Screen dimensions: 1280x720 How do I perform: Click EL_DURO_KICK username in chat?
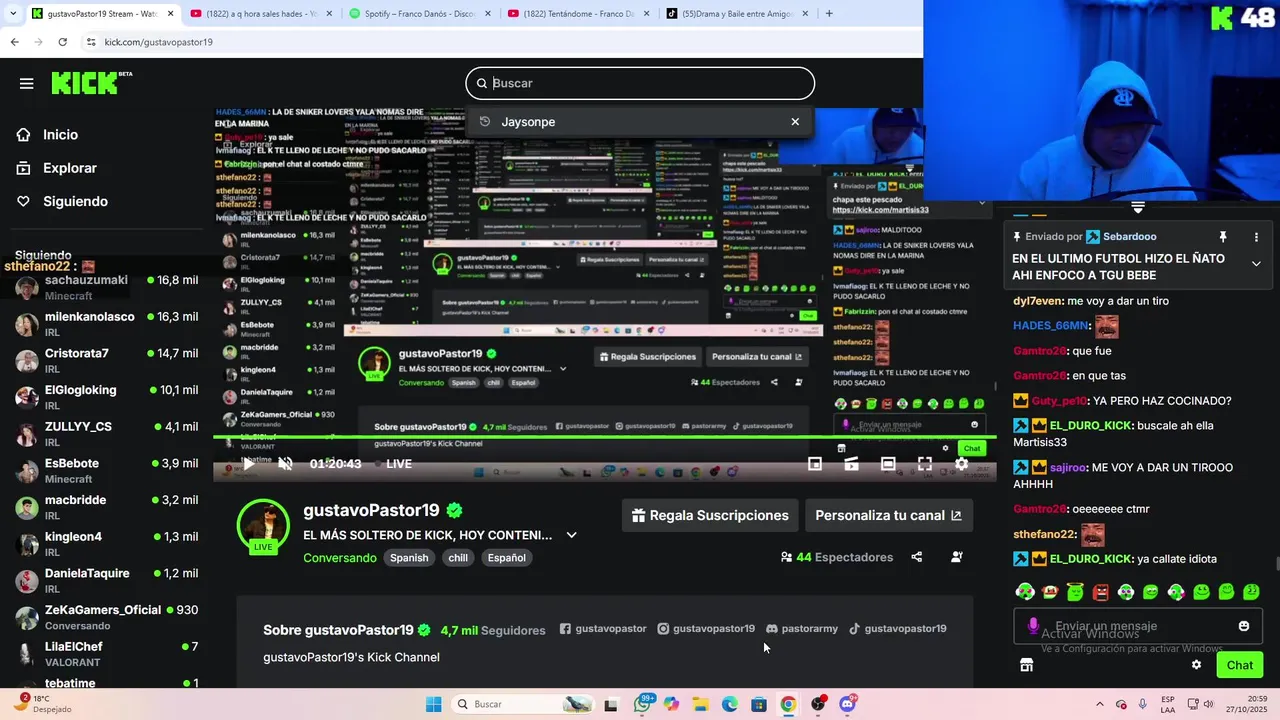pos(1091,559)
